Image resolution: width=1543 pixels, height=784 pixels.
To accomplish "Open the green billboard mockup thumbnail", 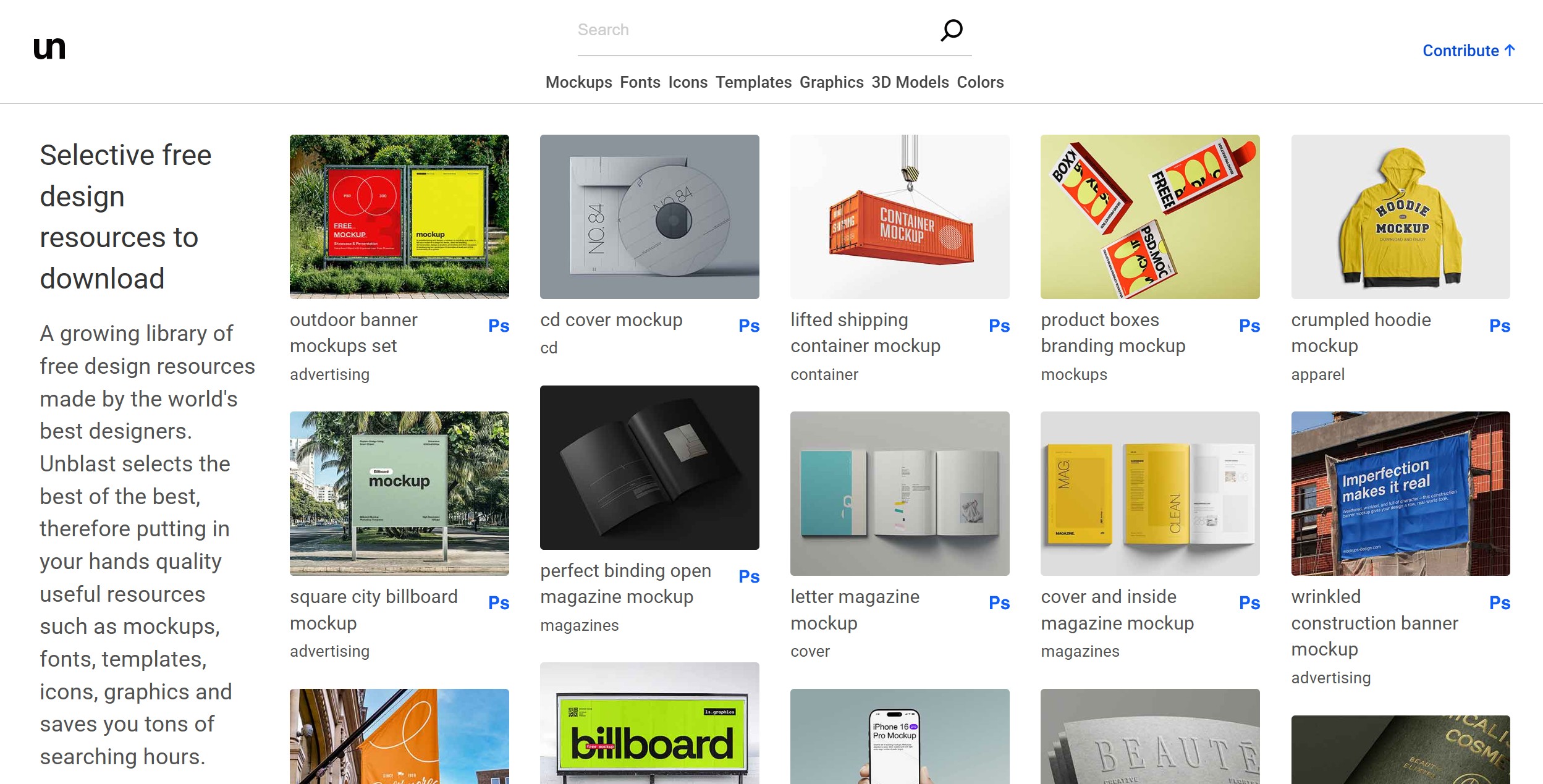I will [x=649, y=723].
